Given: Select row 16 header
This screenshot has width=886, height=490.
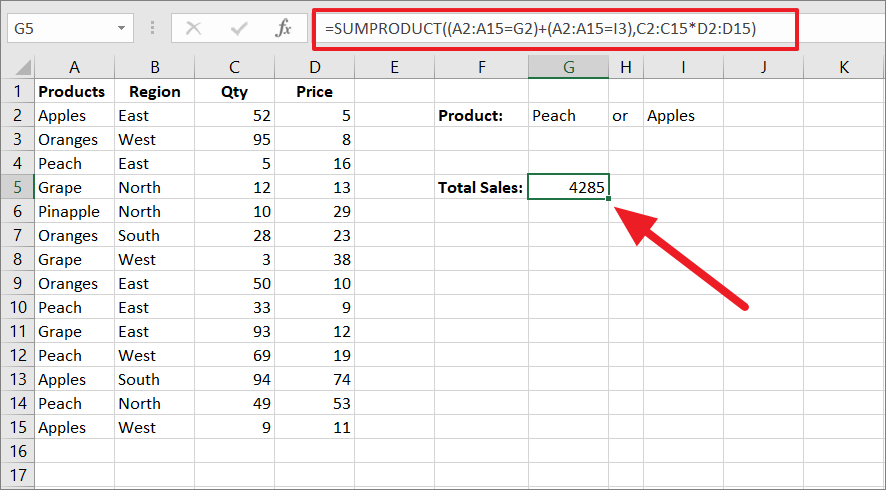Looking at the screenshot, I should (18, 451).
